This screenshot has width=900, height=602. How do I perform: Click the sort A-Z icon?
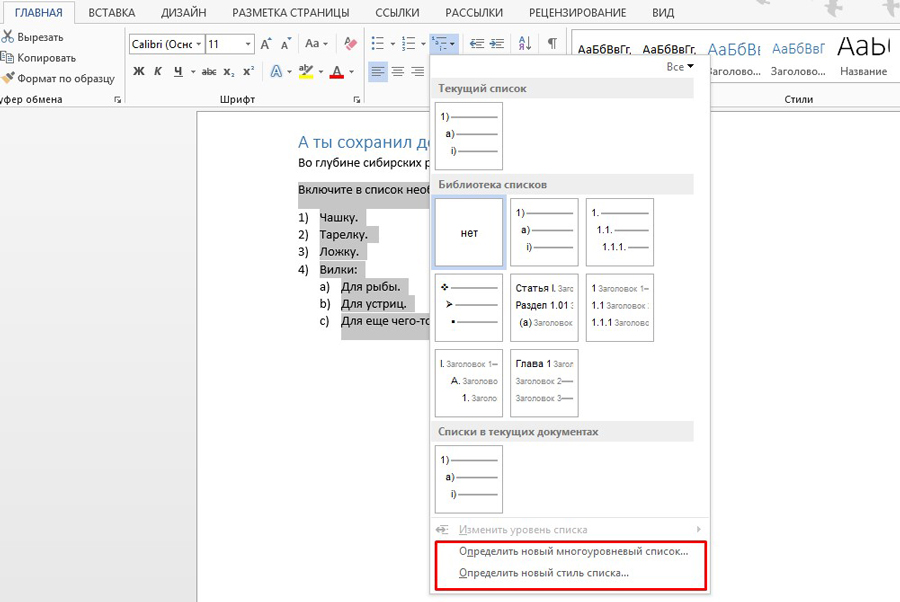525,44
